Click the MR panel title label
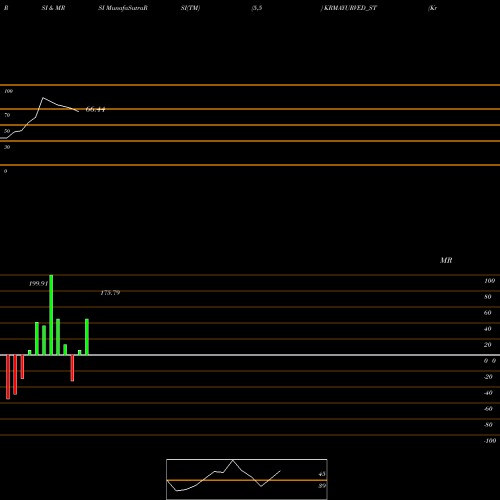The image size is (500, 500). (x=446, y=260)
